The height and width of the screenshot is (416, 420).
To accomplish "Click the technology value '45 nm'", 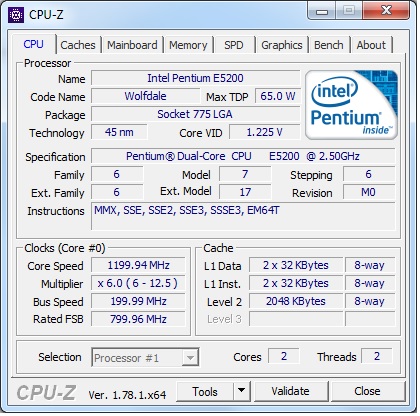I will [119, 132].
